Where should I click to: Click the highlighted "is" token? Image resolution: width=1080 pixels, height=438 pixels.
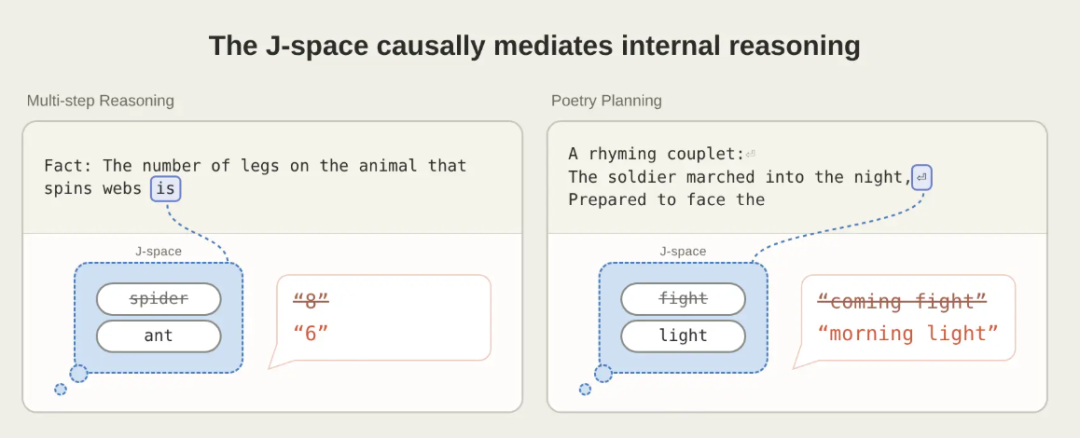pos(166,188)
